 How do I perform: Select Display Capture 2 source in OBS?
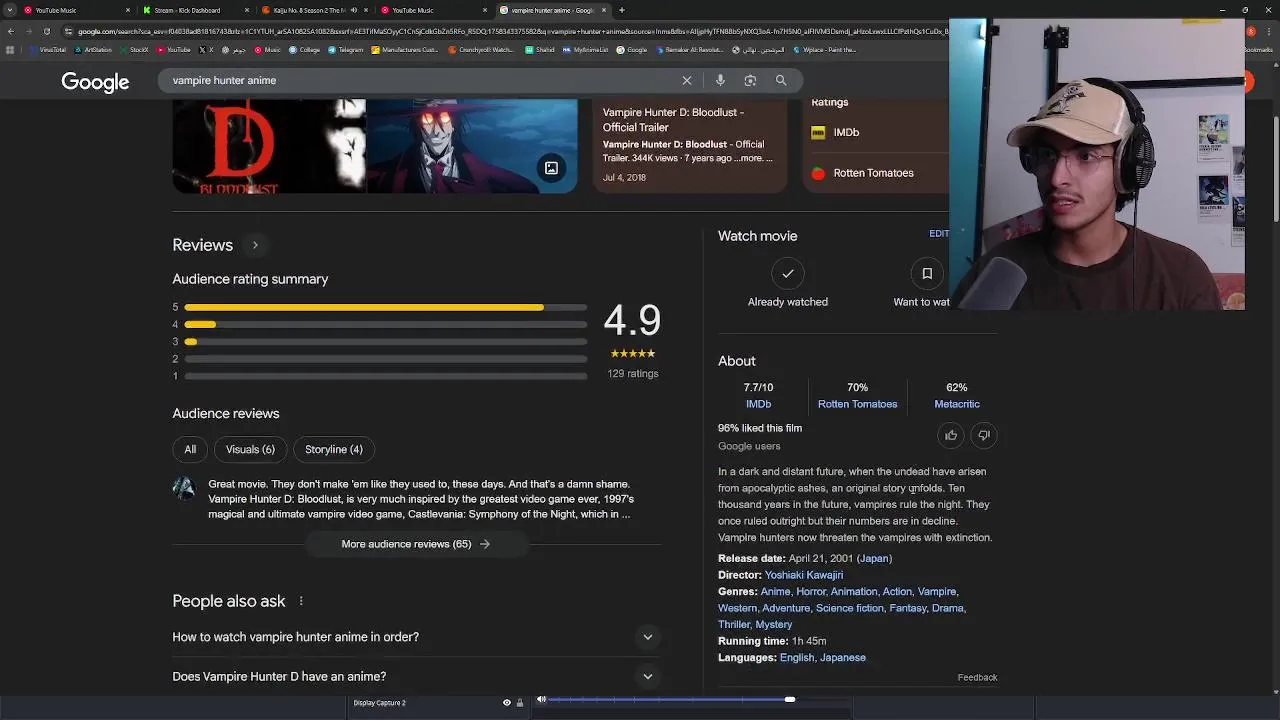380,702
